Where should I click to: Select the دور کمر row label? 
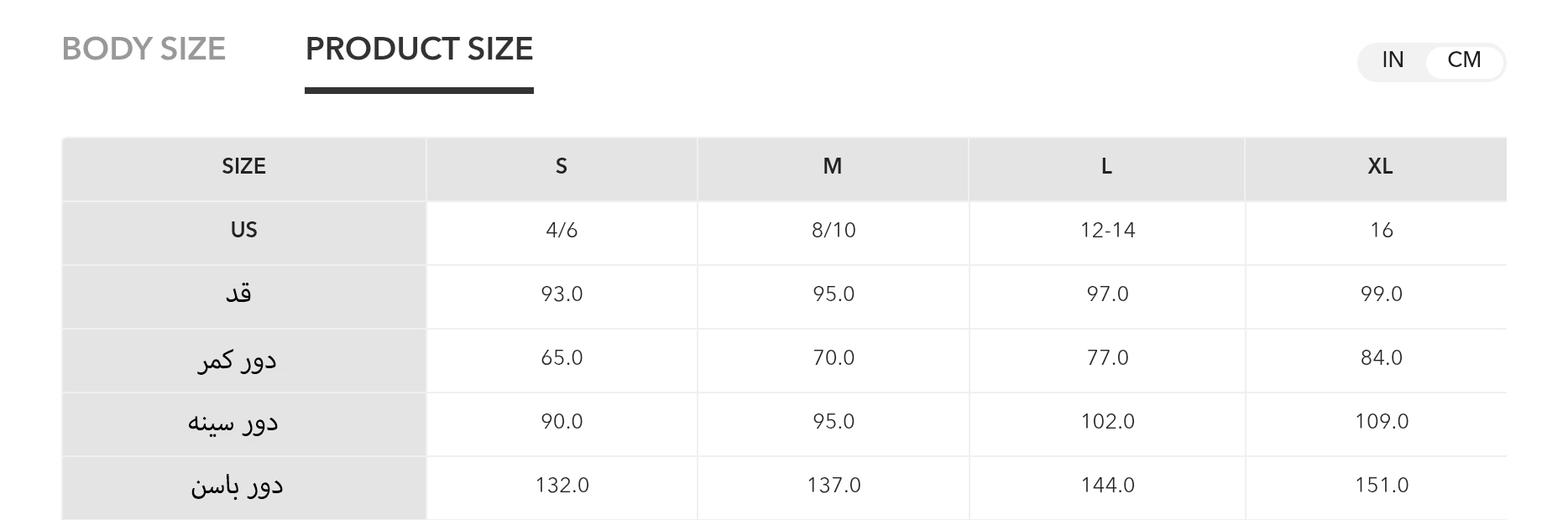click(237, 359)
